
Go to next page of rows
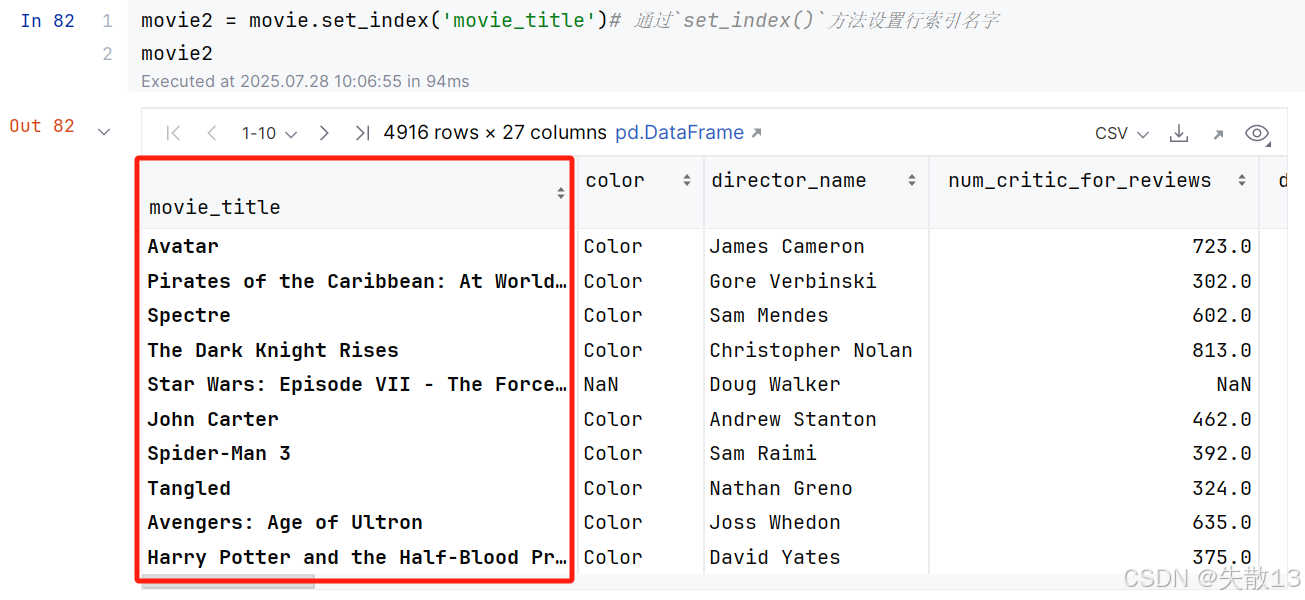pyautogui.click(x=323, y=133)
